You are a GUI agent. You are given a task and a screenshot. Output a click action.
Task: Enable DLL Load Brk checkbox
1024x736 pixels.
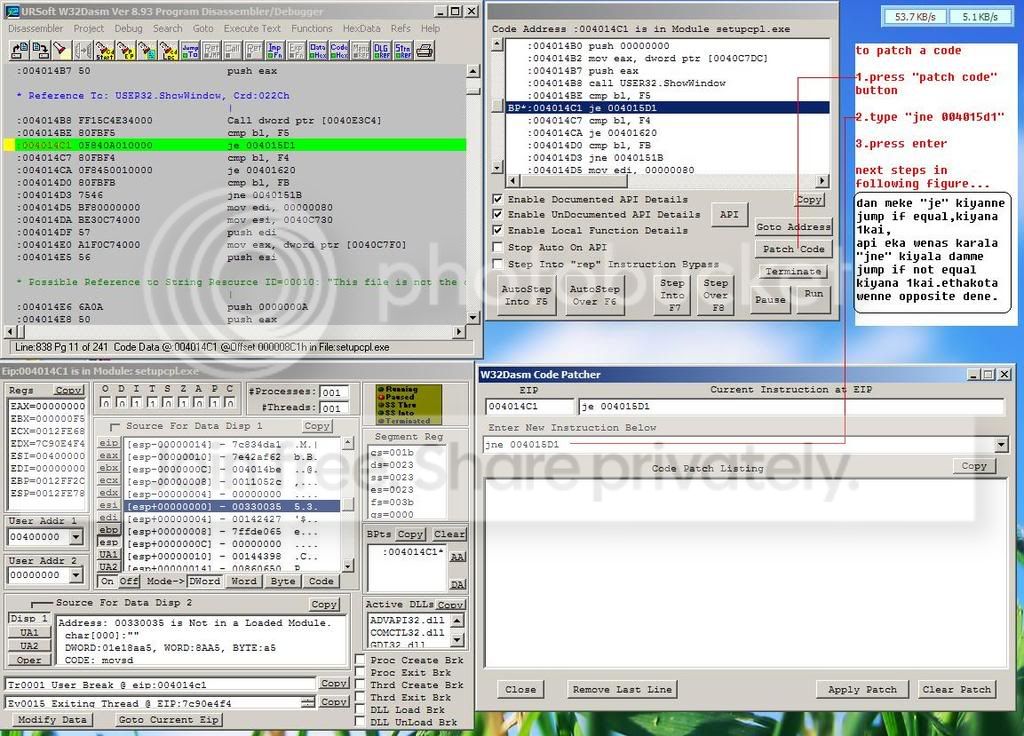pyautogui.click(x=360, y=709)
